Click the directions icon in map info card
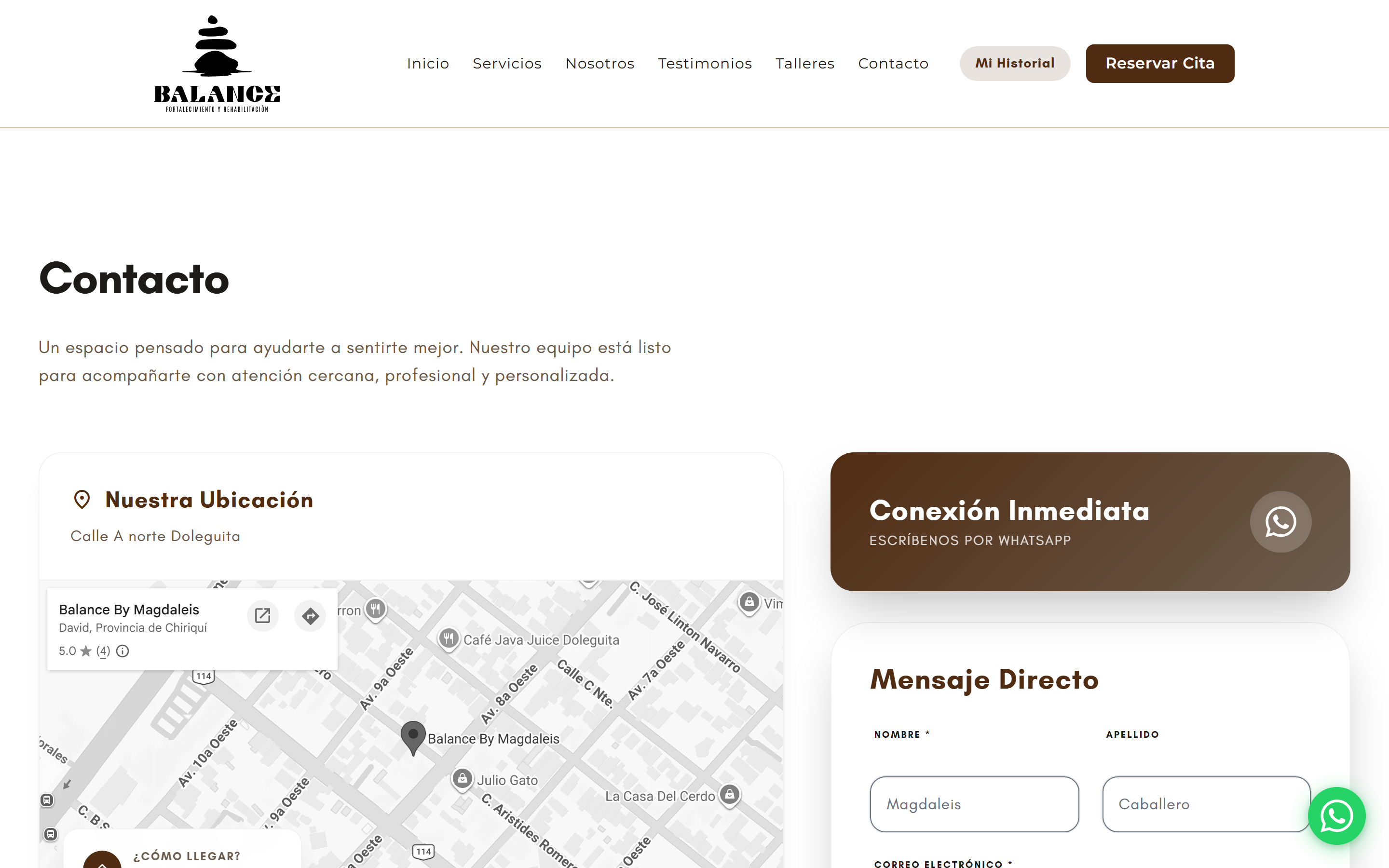Viewport: 1389px width, 868px height. [310, 615]
